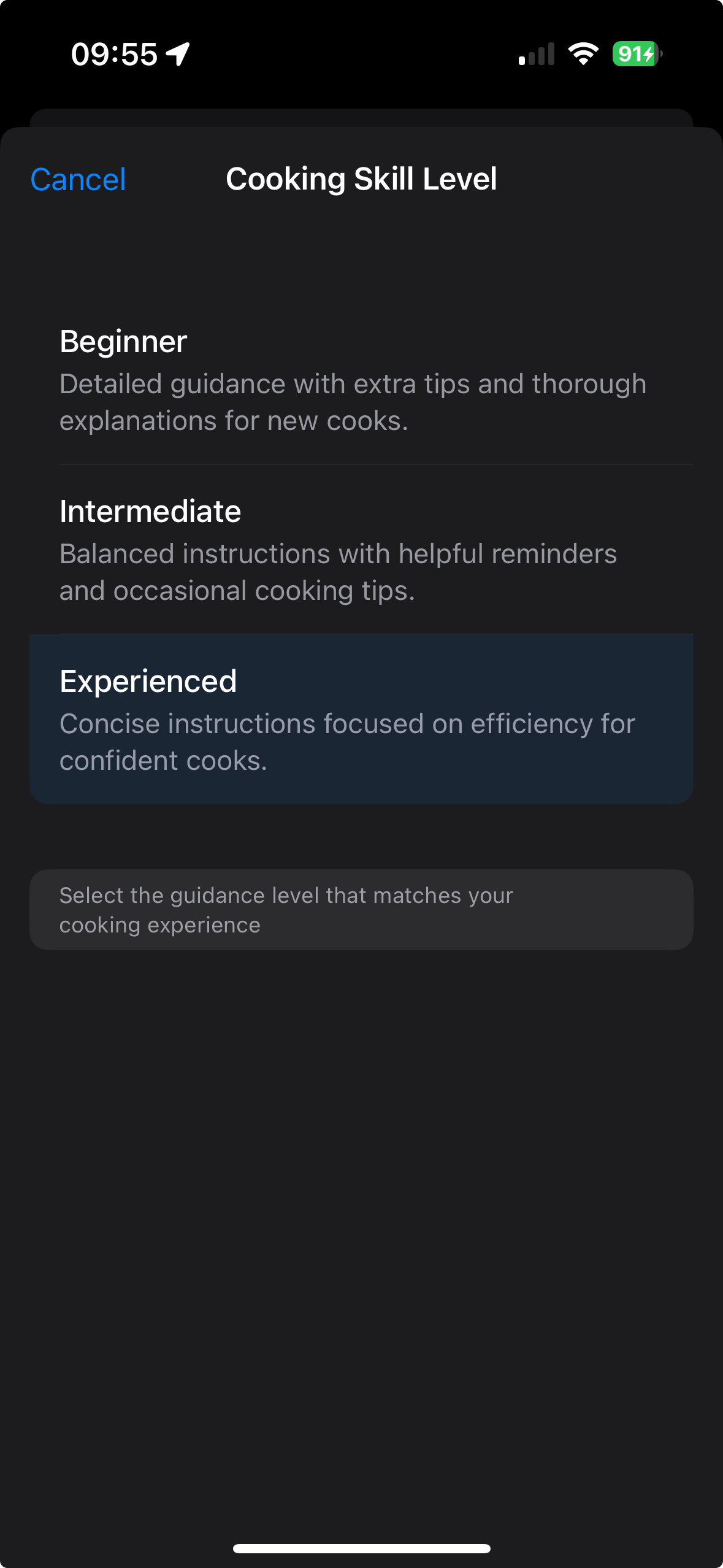
Task: Tap the Intermediate description about balanced instructions
Action: click(338, 572)
